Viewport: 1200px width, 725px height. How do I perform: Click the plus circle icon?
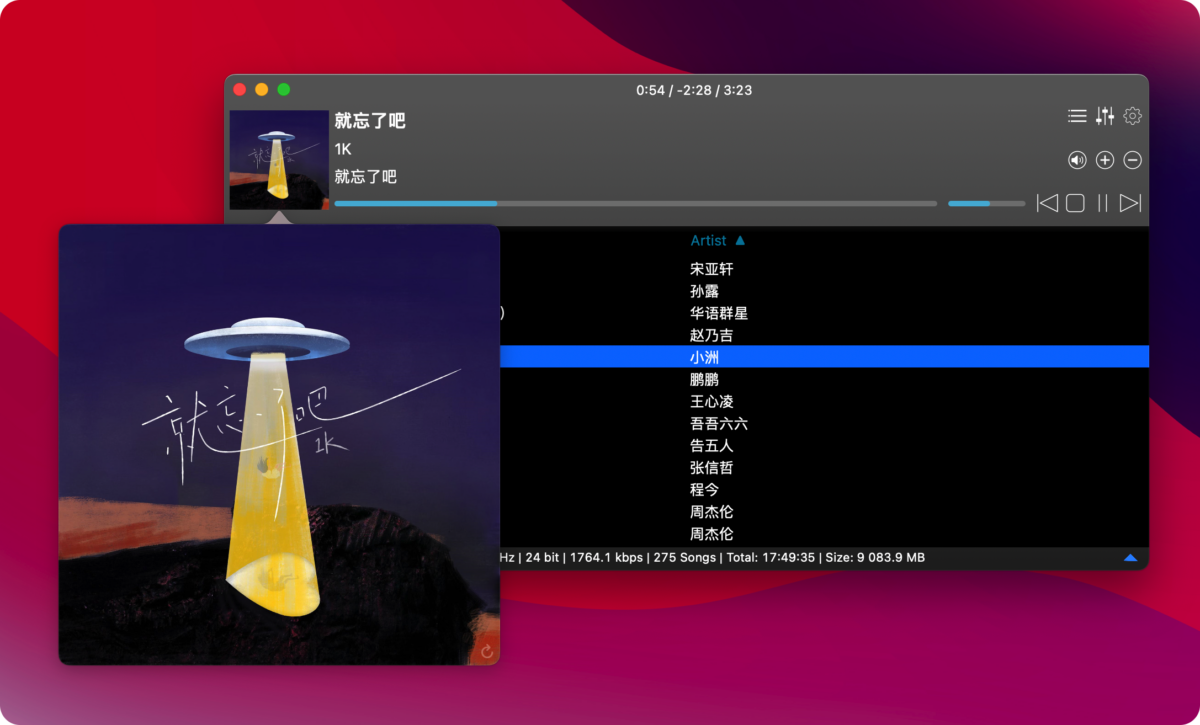(1105, 160)
